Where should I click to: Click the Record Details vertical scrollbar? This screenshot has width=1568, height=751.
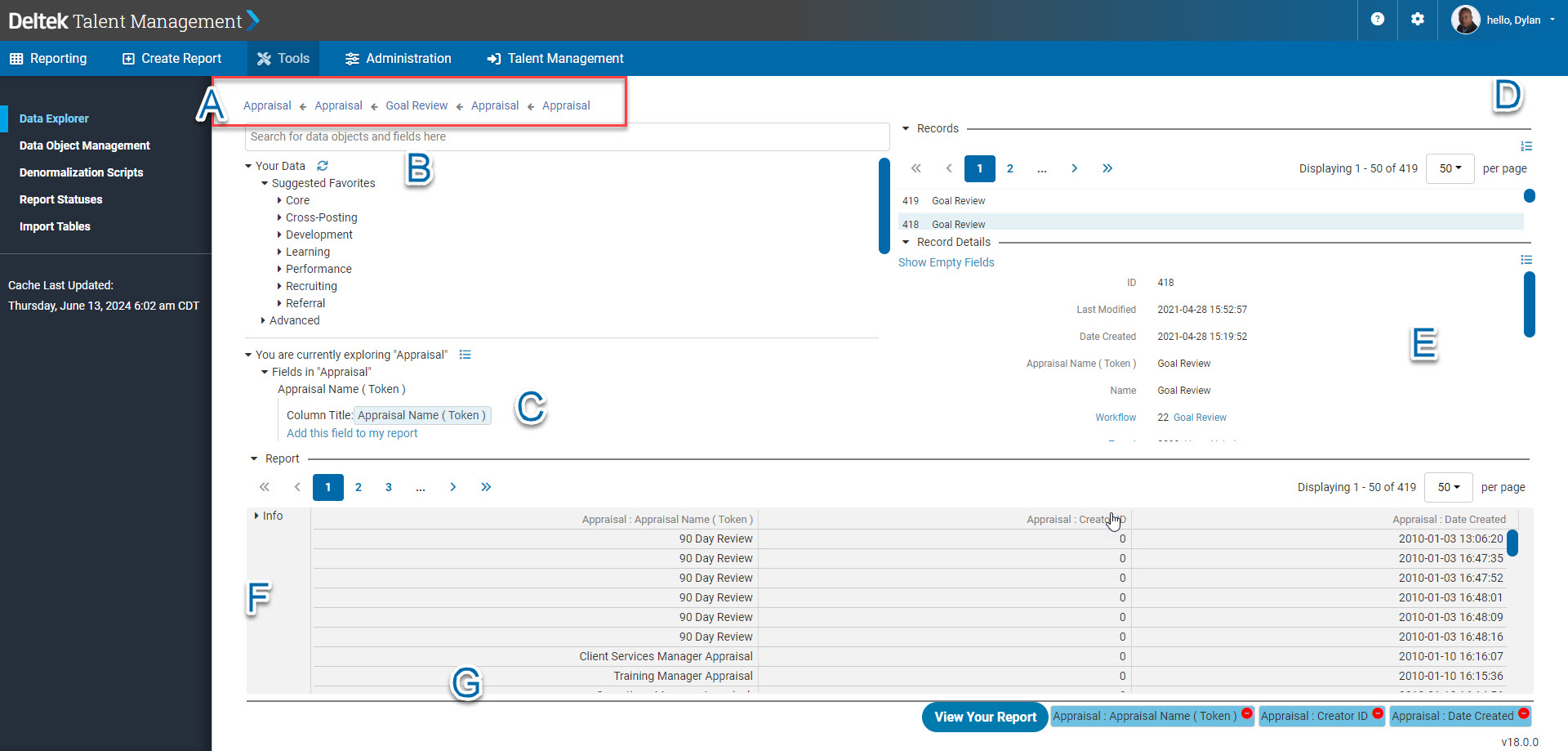(x=1529, y=304)
